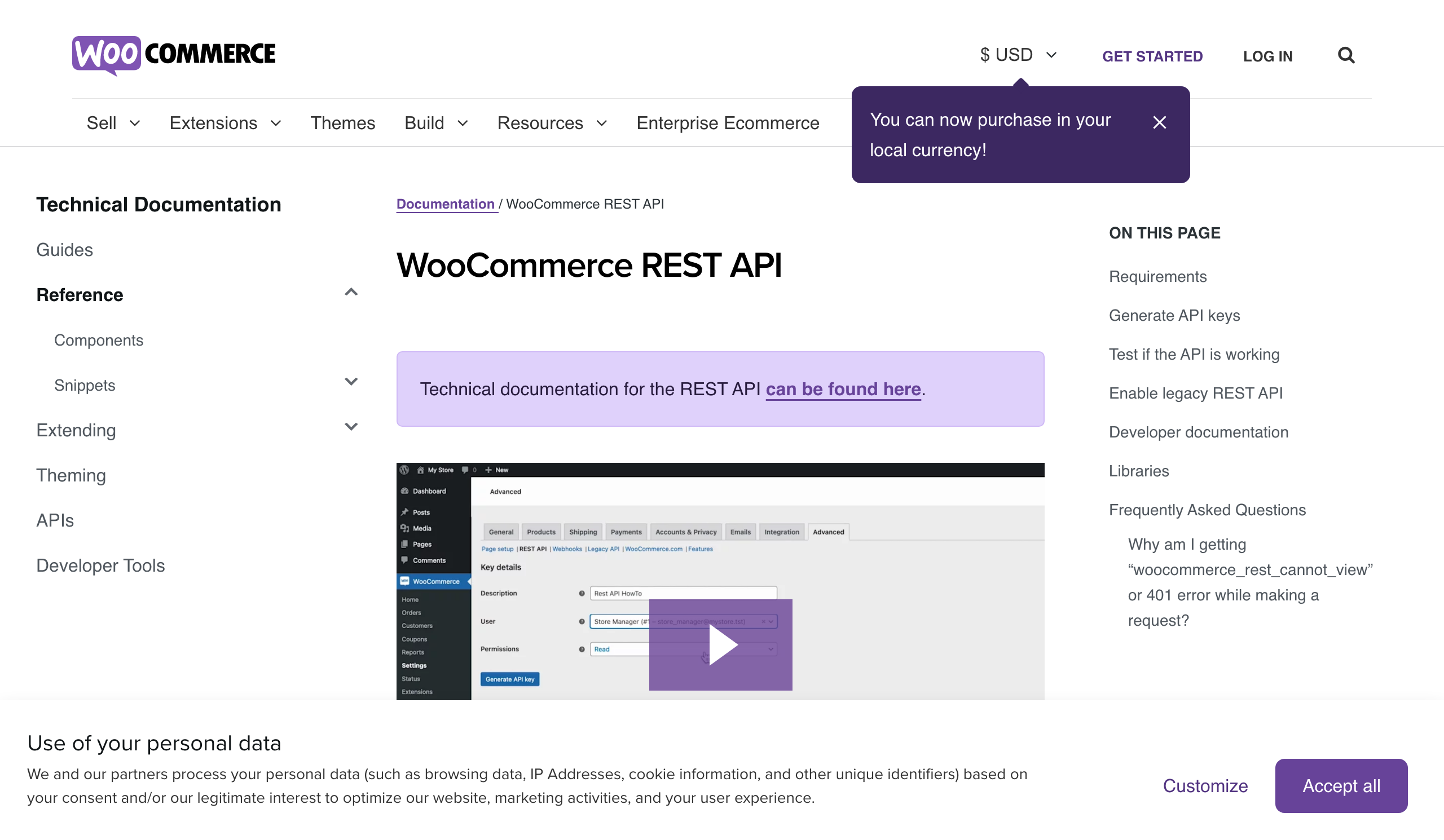Open Enterprise Ecommerce page
The width and height of the screenshot is (1444, 840).
[728, 123]
